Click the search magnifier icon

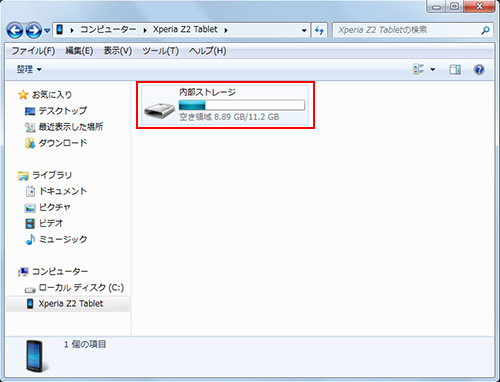[x=485, y=30]
